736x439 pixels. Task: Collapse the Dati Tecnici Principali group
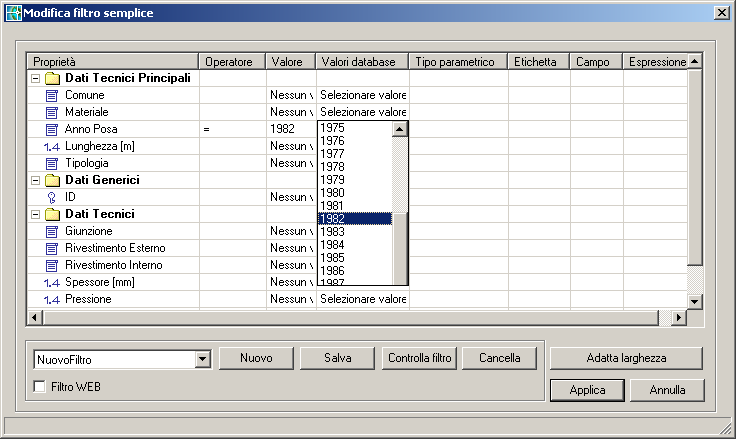tap(36, 78)
